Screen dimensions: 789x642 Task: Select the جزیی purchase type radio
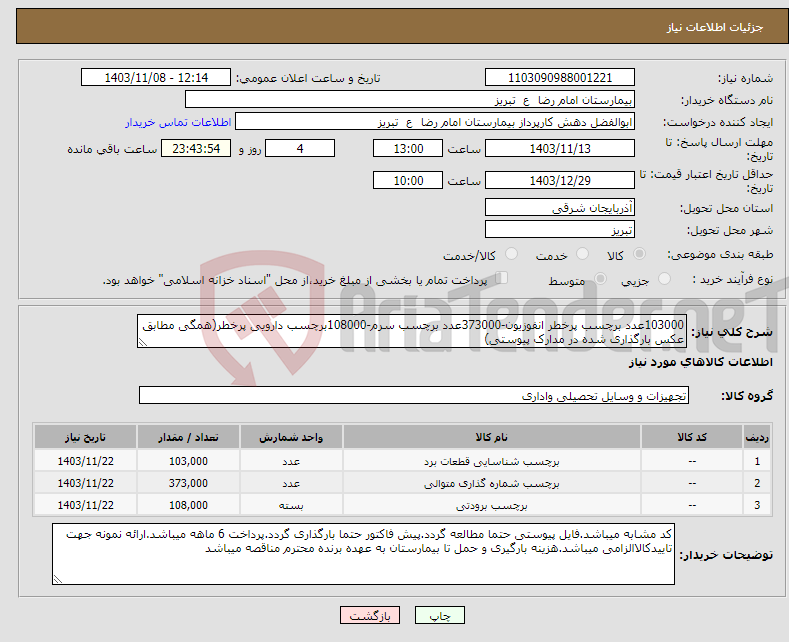(x=664, y=279)
